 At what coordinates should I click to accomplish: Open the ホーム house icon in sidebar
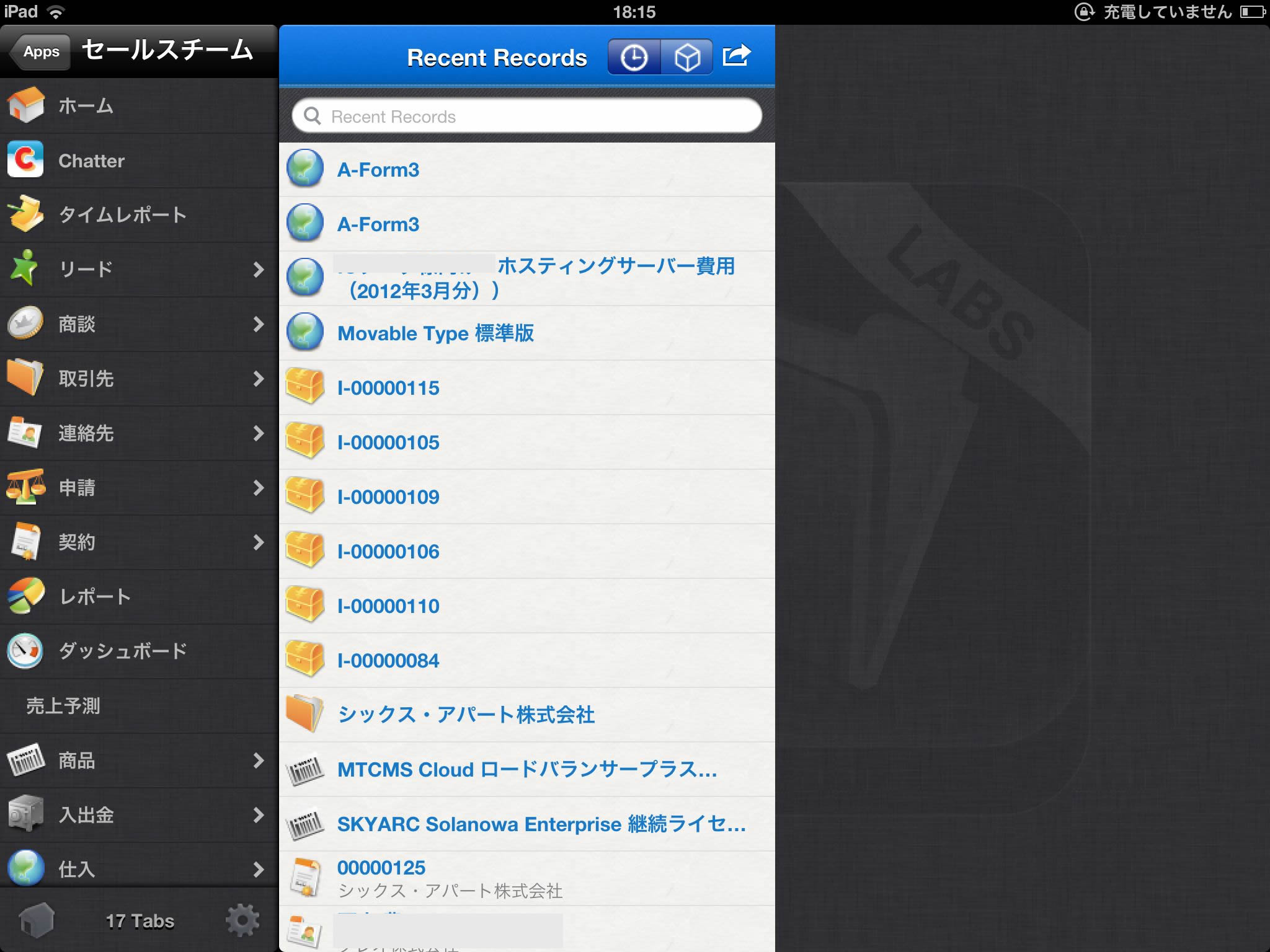[26, 105]
